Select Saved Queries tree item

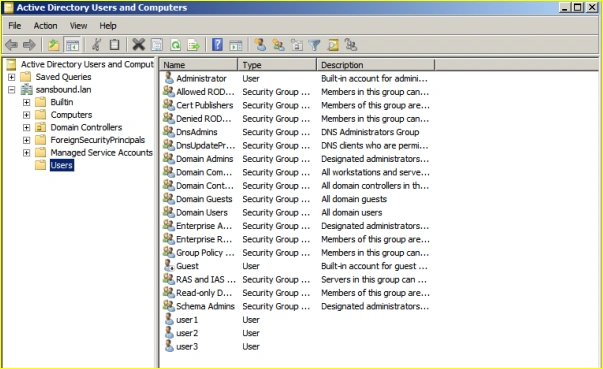coord(63,77)
